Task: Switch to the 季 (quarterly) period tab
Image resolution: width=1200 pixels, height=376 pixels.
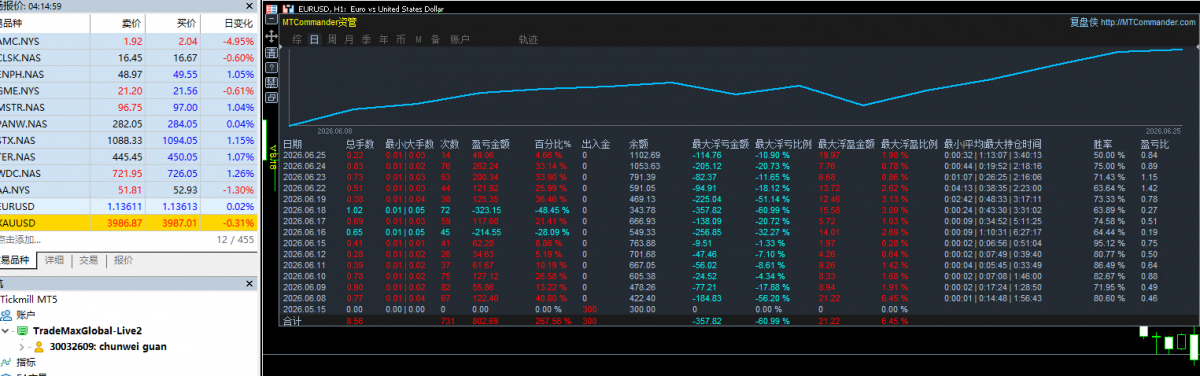Action: coord(367,40)
